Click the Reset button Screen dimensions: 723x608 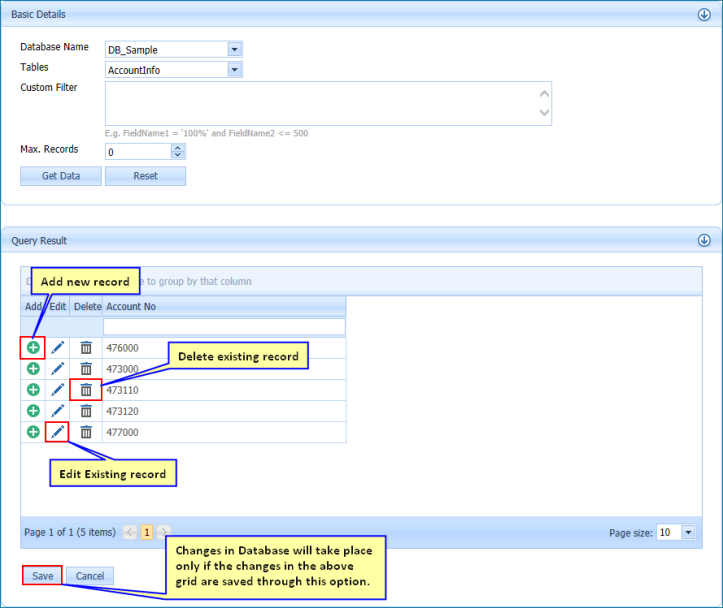(145, 176)
